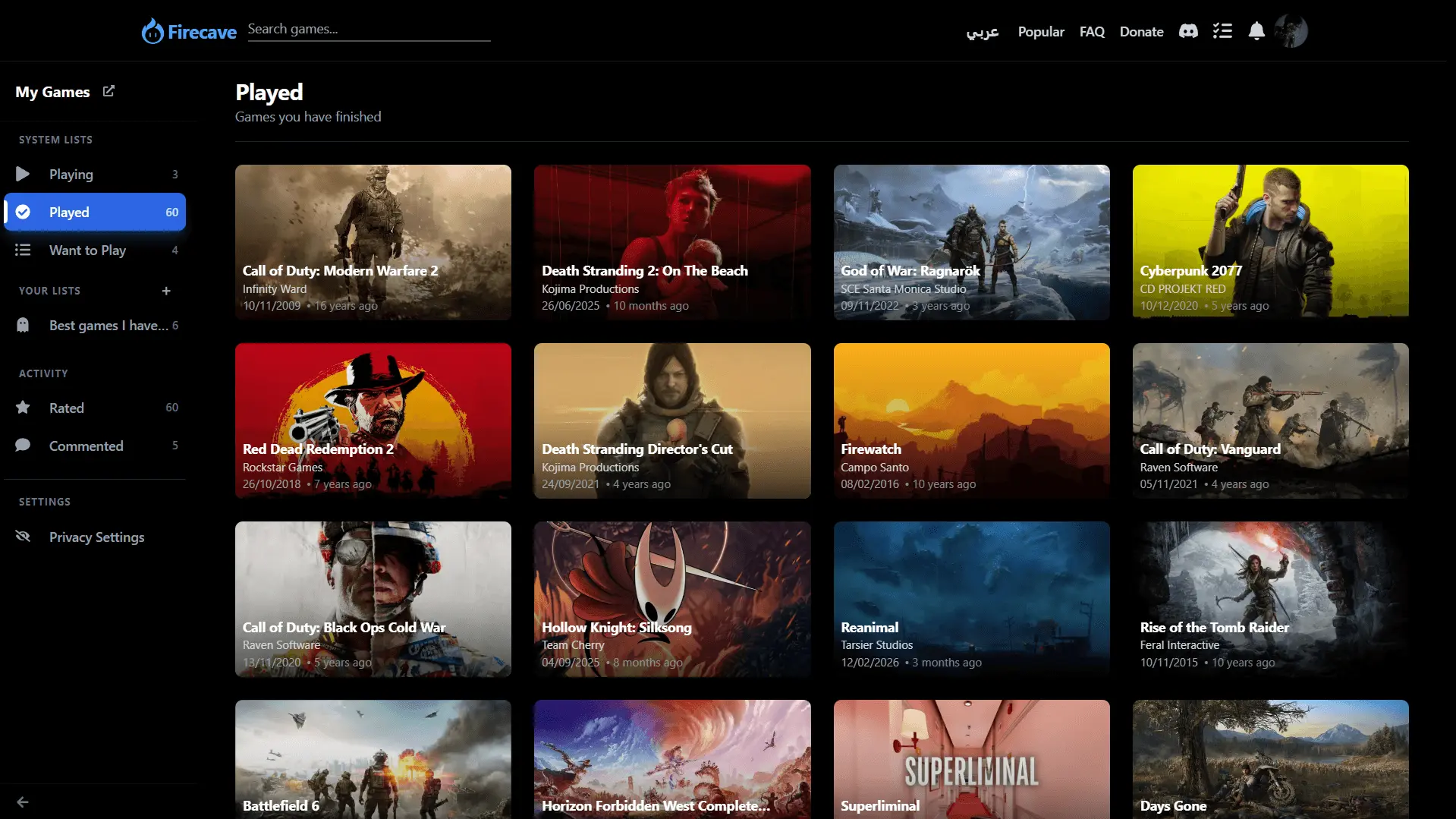Open the Popular page
The image size is (1456, 819).
pyautogui.click(x=1041, y=32)
